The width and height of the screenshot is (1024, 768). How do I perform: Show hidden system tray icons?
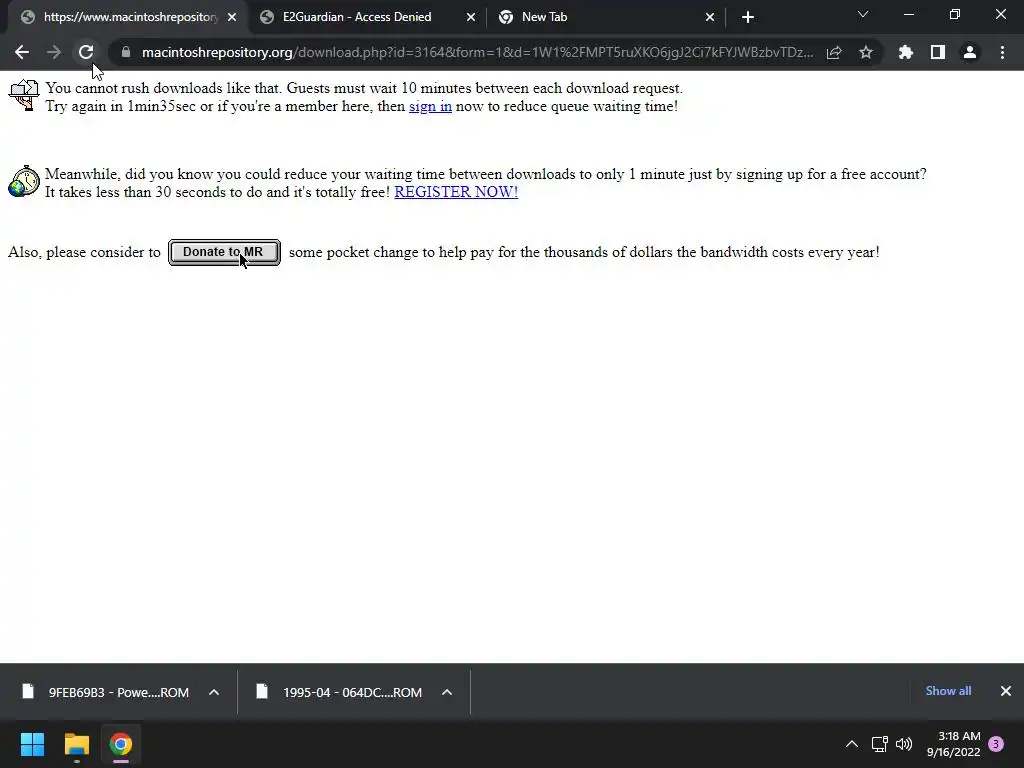pos(852,744)
